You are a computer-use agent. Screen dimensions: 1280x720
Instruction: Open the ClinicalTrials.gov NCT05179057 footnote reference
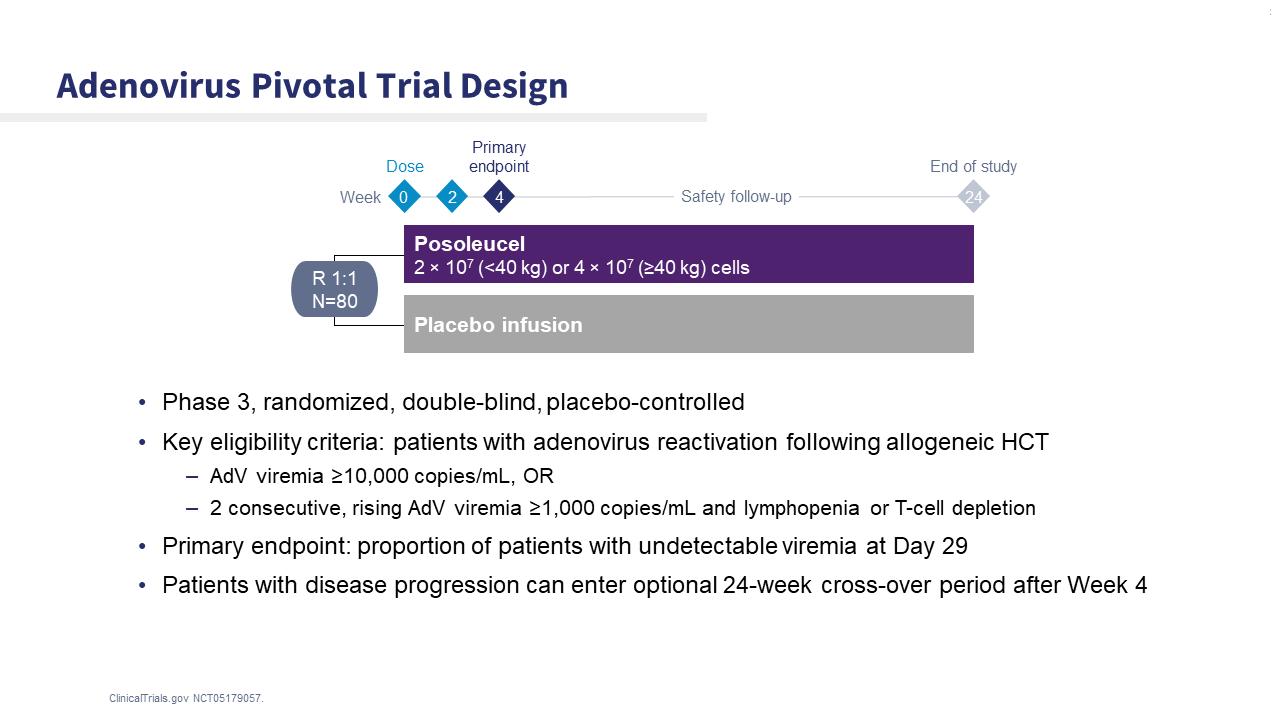pos(187,698)
